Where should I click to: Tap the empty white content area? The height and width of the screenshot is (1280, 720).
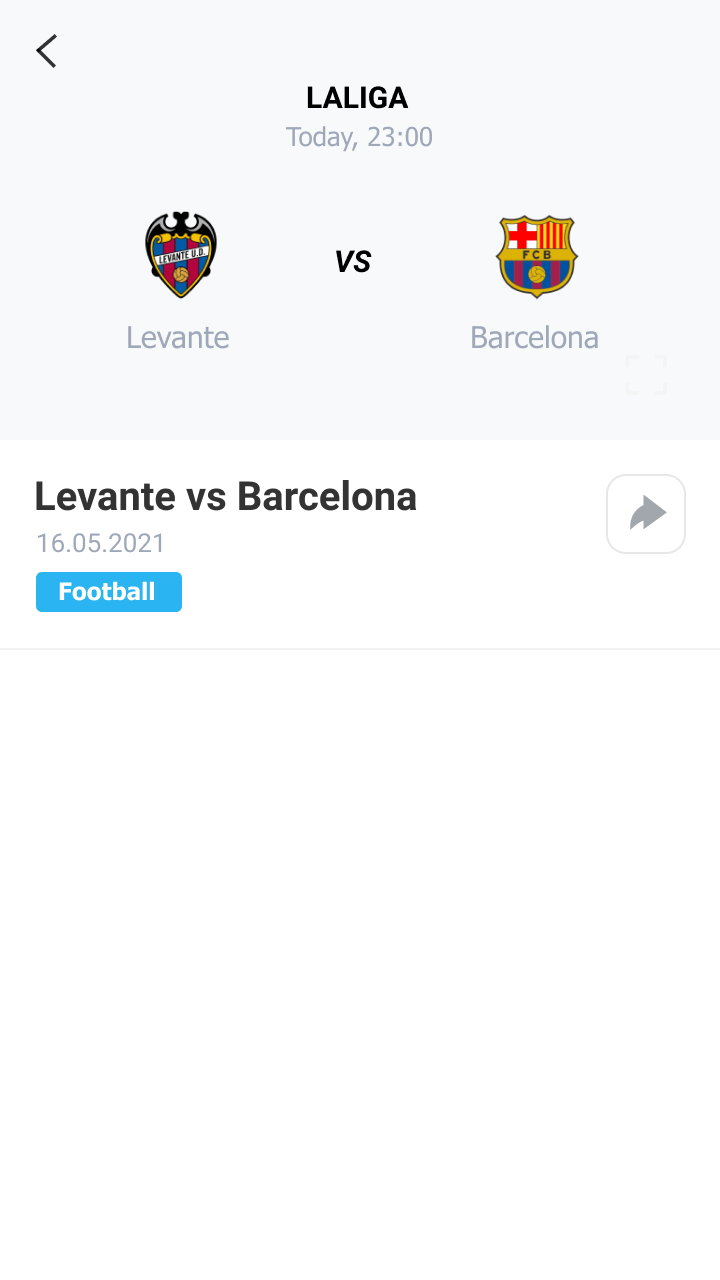(360, 965)
